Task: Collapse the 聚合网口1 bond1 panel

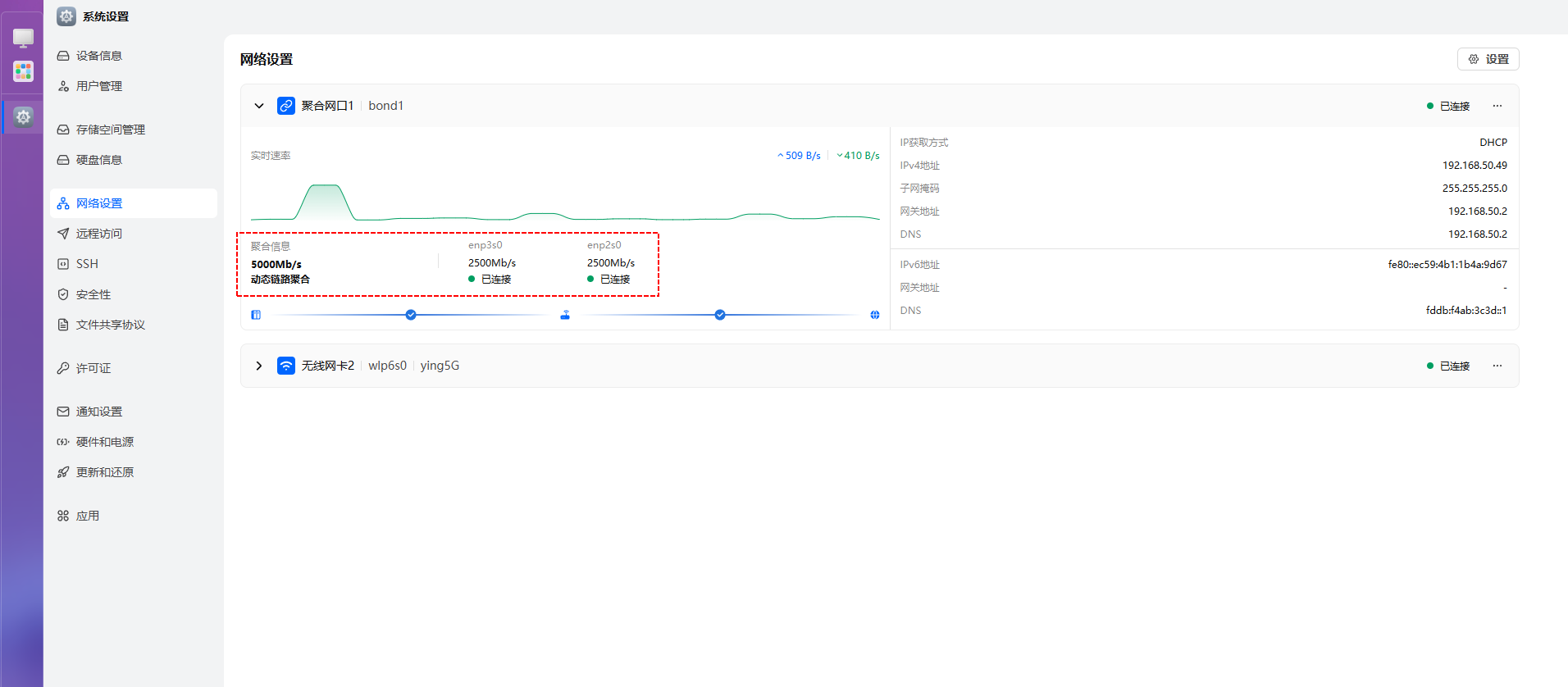Action: [259, 106]
